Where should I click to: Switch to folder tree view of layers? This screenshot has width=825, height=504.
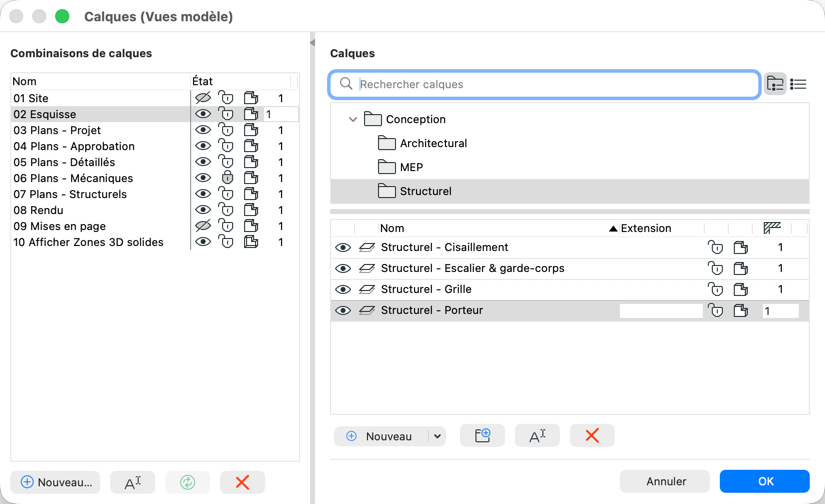tap(775, 84)
